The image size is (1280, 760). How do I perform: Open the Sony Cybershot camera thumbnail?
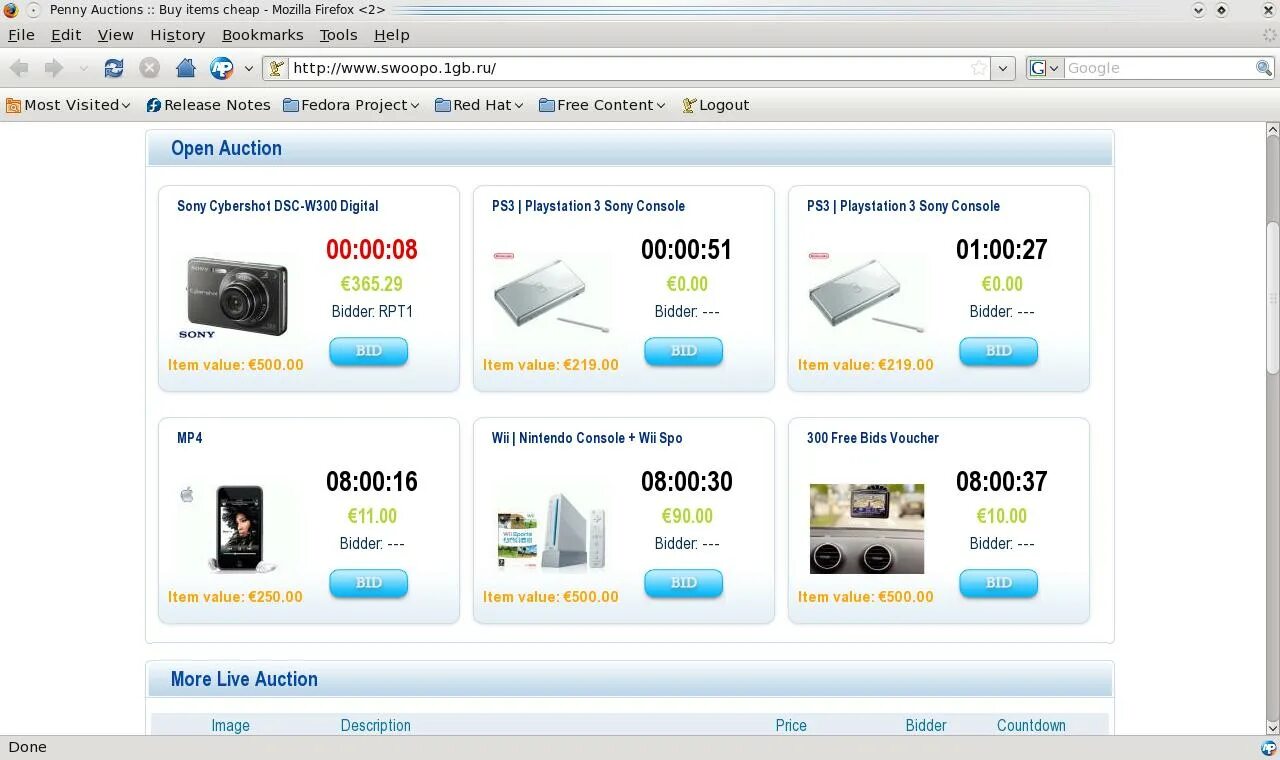pos(235,297)
